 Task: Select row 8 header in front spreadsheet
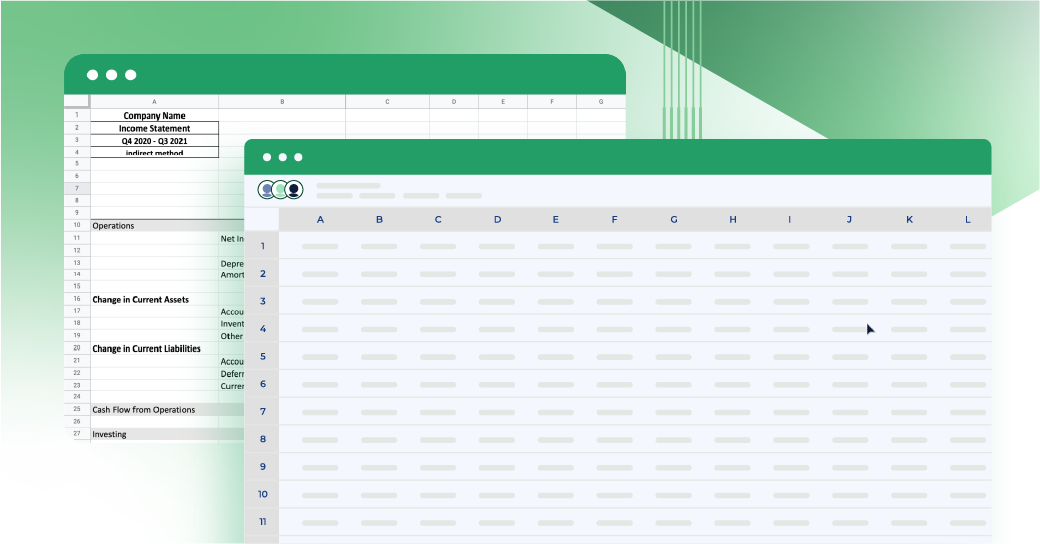coord(263,439)
